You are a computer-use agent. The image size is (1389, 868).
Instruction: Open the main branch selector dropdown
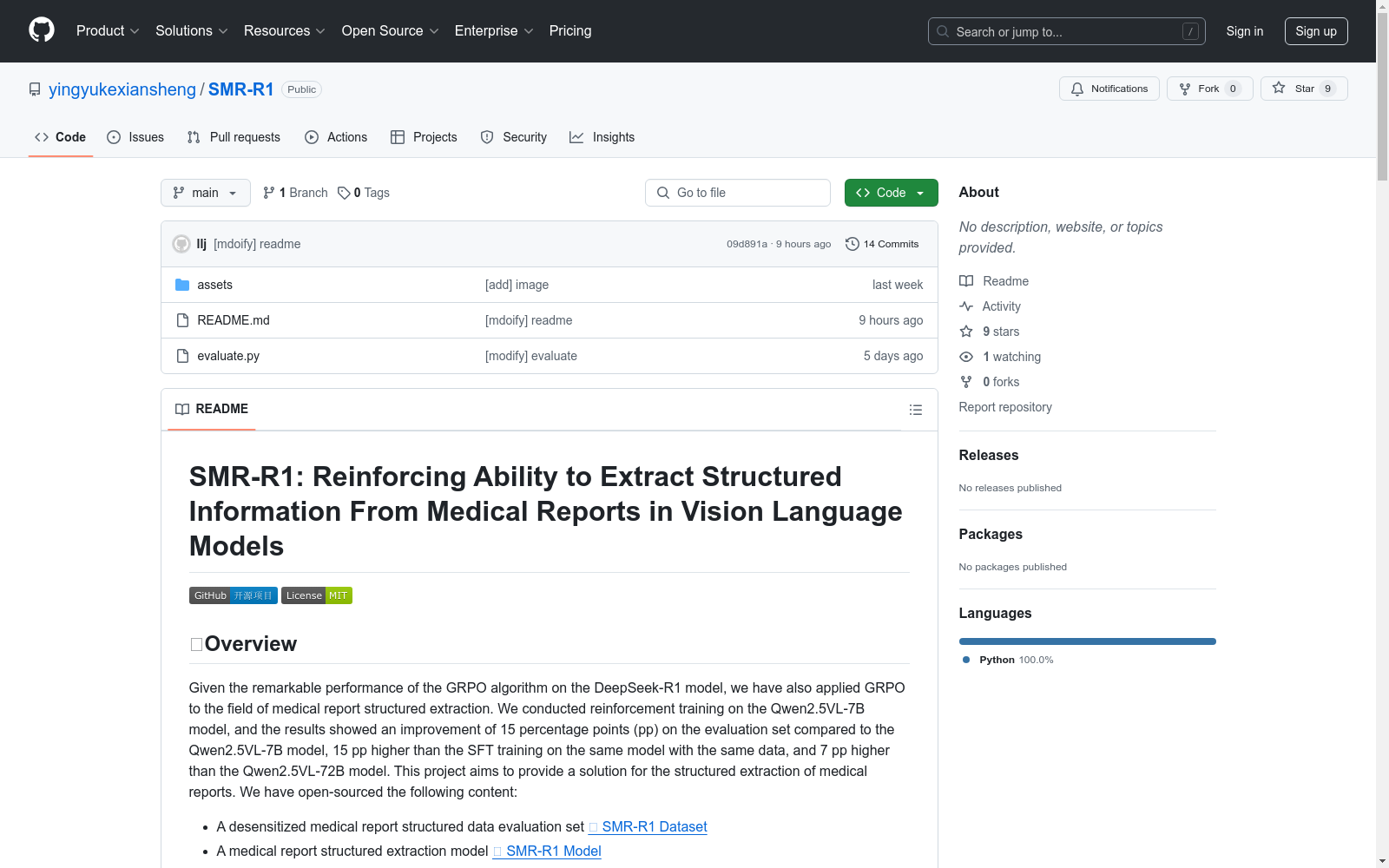(206, 193)
